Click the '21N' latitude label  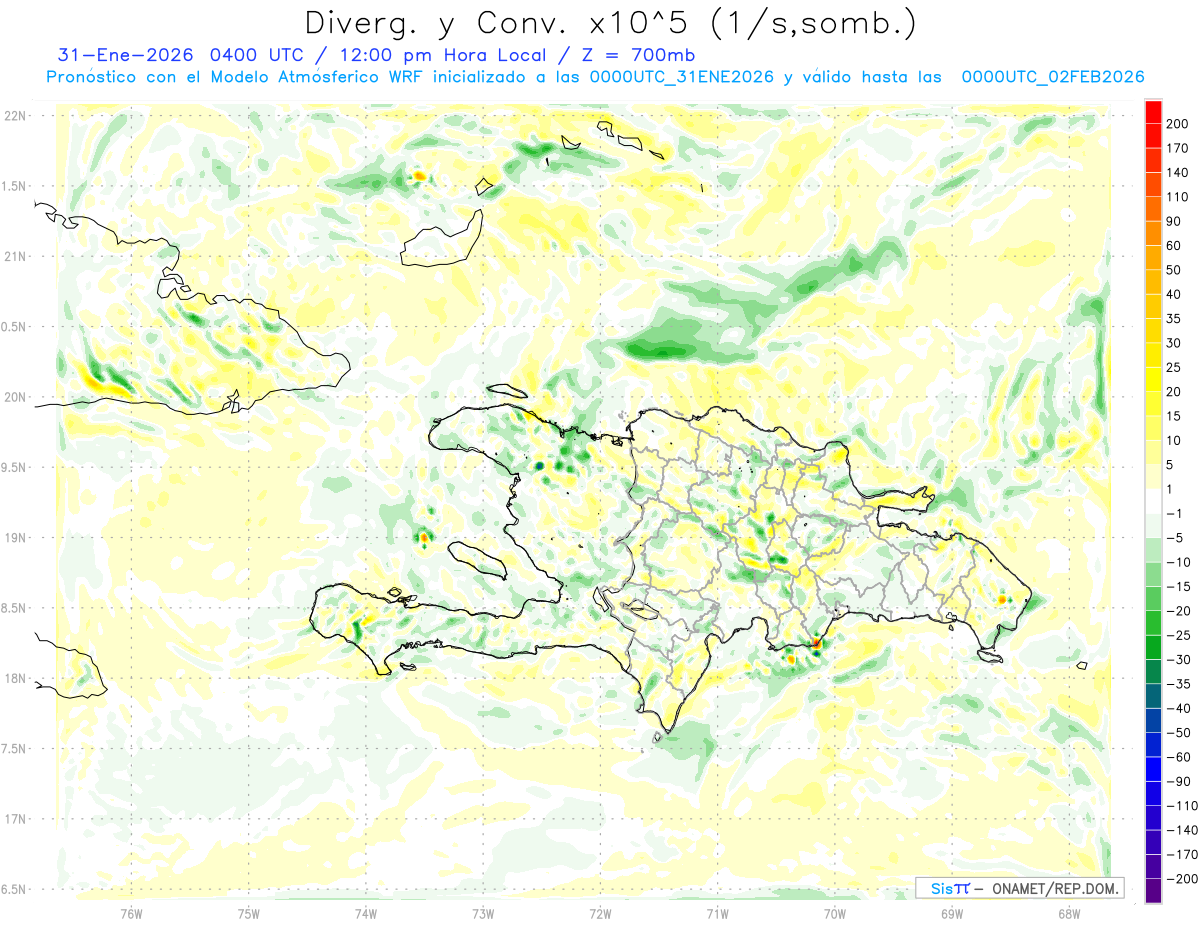pos(14,256)
